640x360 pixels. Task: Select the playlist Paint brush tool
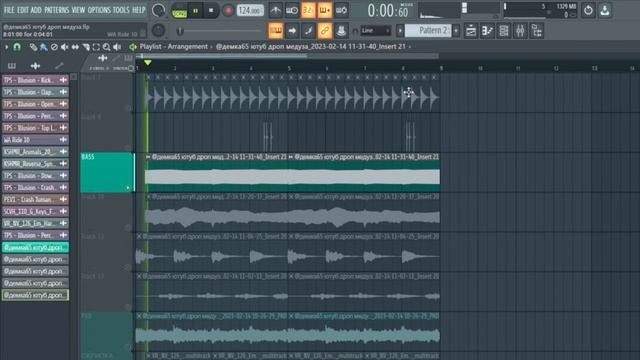(43, 47)
